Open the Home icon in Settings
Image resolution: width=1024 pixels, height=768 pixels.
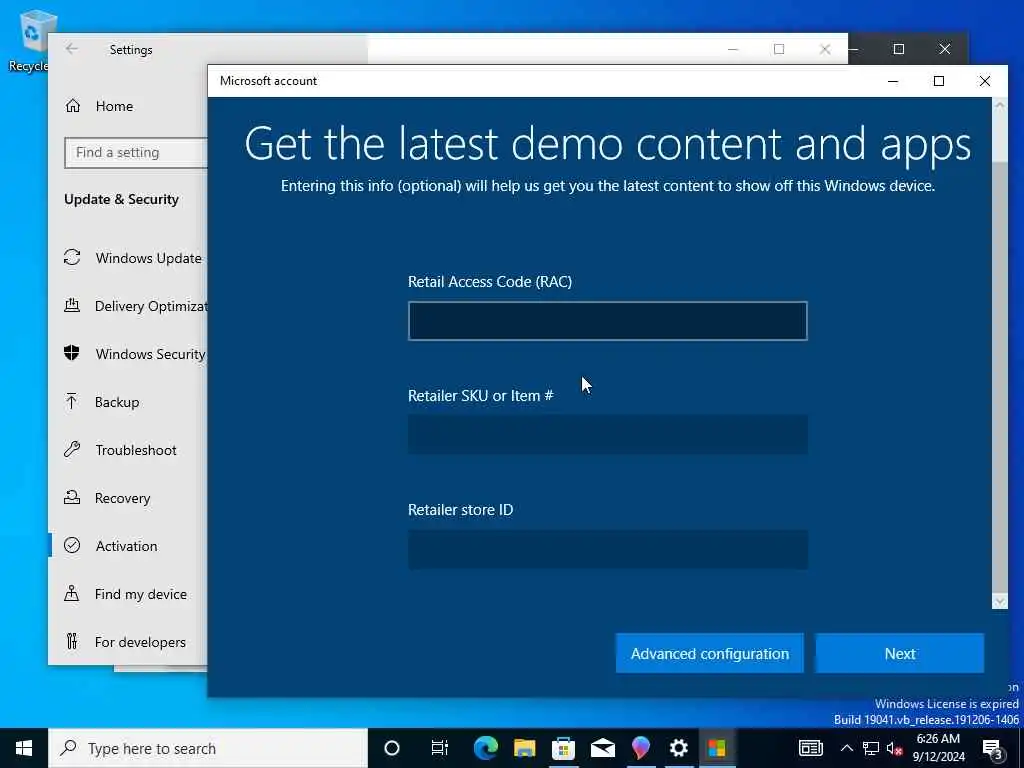72,106
